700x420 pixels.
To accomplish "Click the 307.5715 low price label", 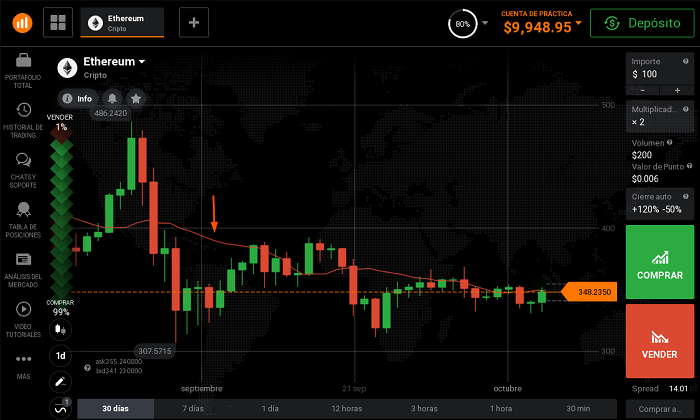I will (154, 351).
